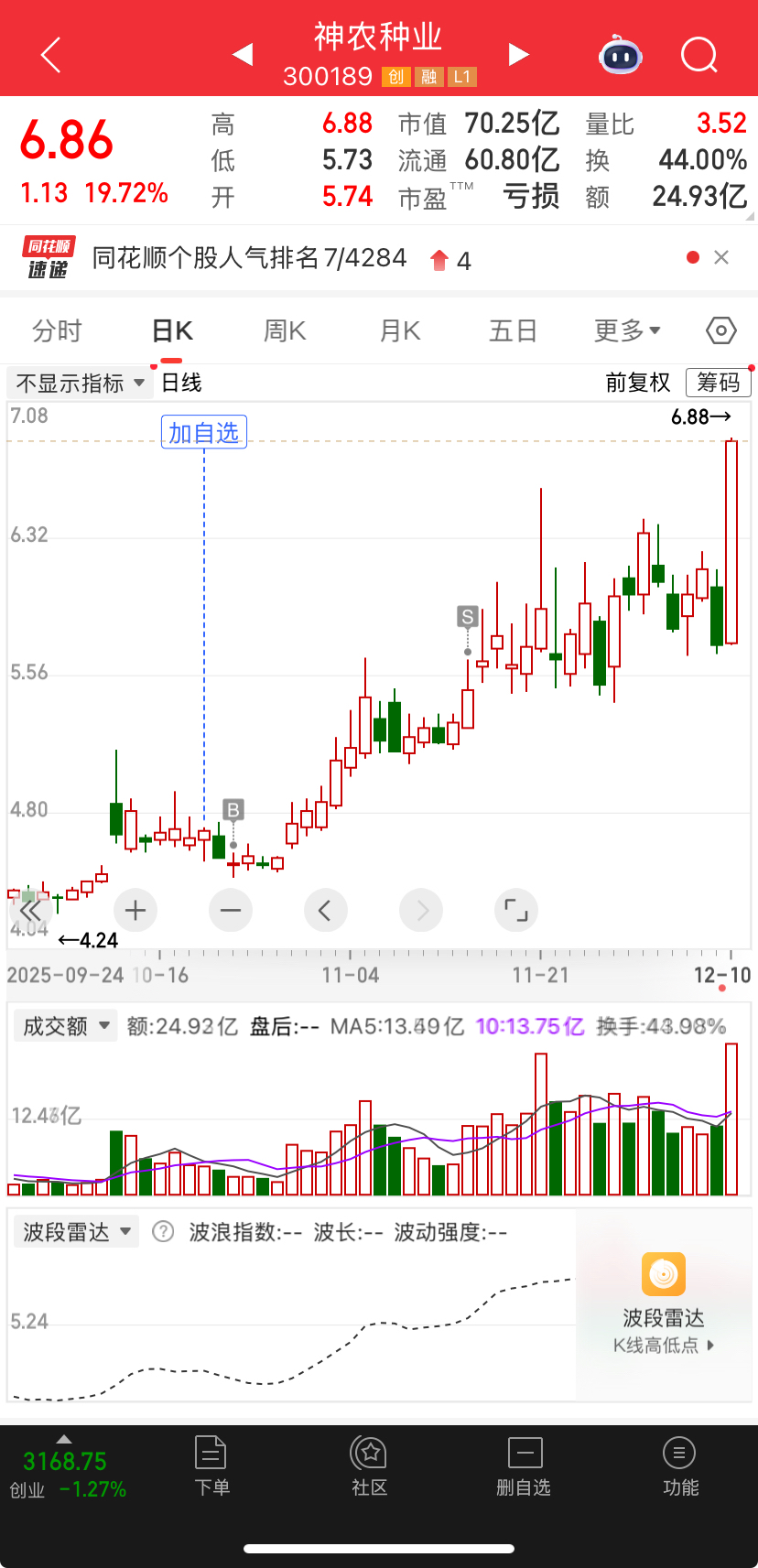Viewport: 758px width, 1568px height.
Task: Open K线高低点 link
Action: point(664,1345)
